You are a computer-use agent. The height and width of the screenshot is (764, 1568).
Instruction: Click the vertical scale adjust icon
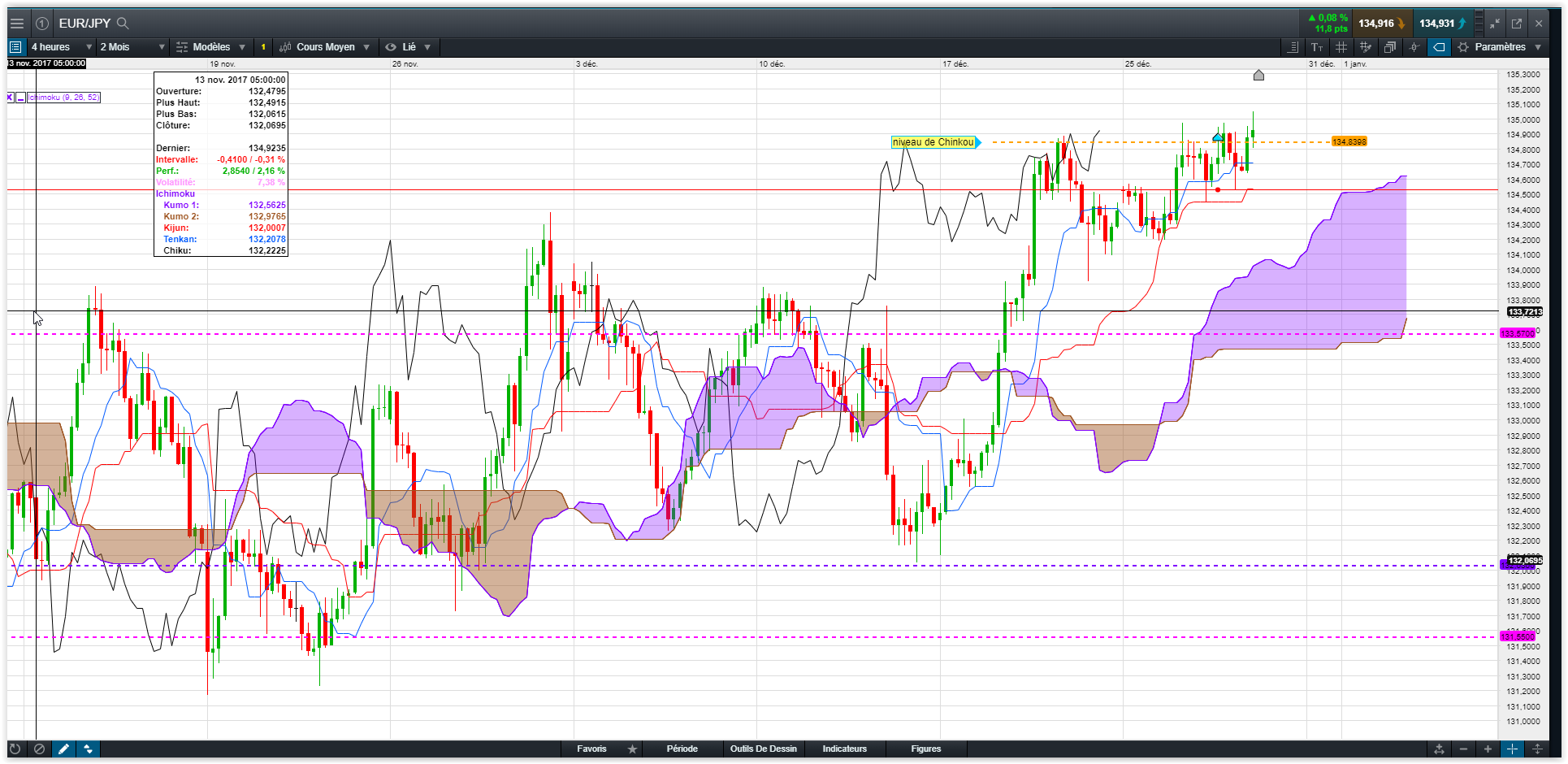click(1537, 749)
